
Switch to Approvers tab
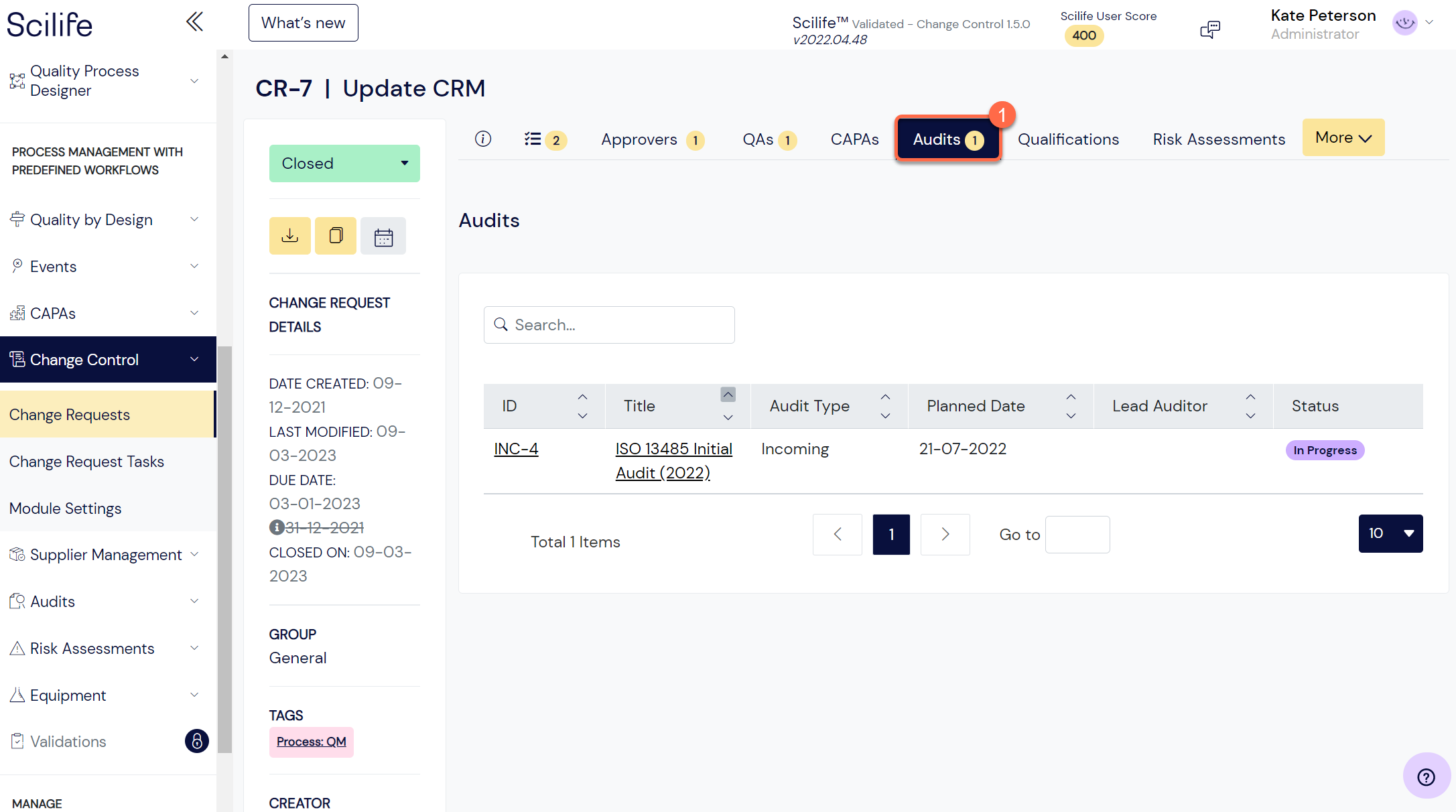(x=652, y=139)
